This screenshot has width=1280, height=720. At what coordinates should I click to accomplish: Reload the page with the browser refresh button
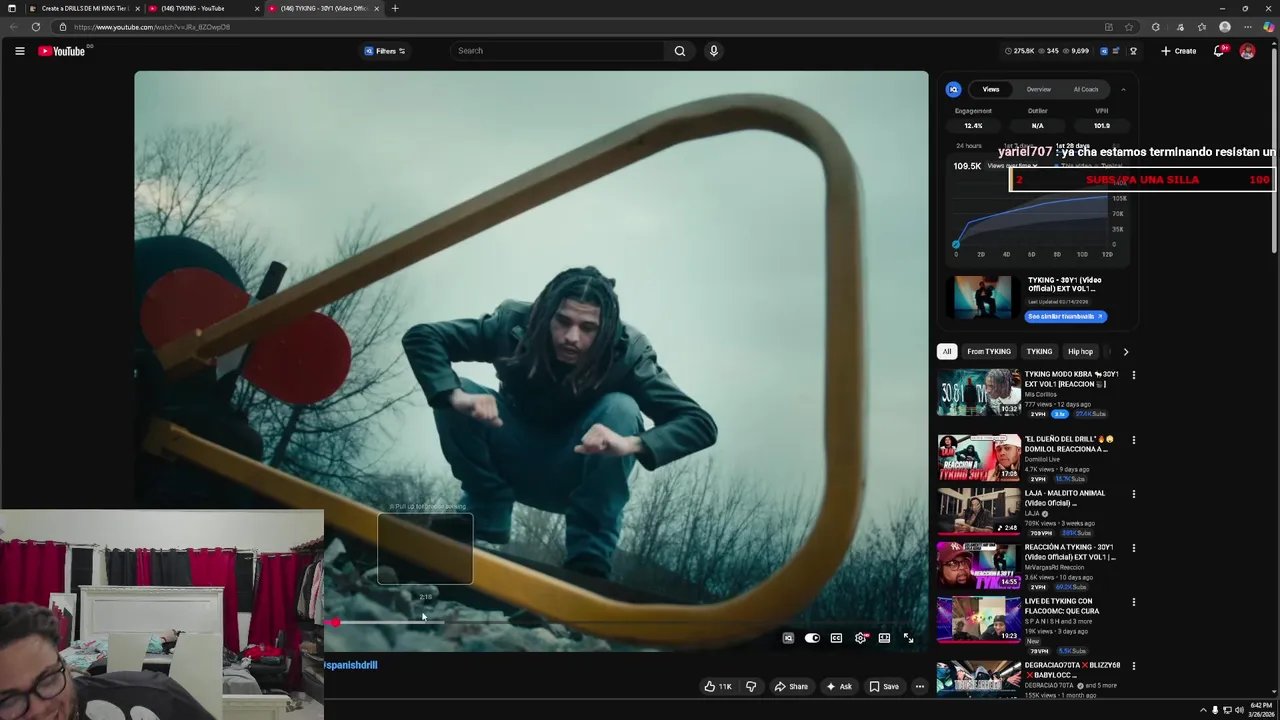click(36, 27)
